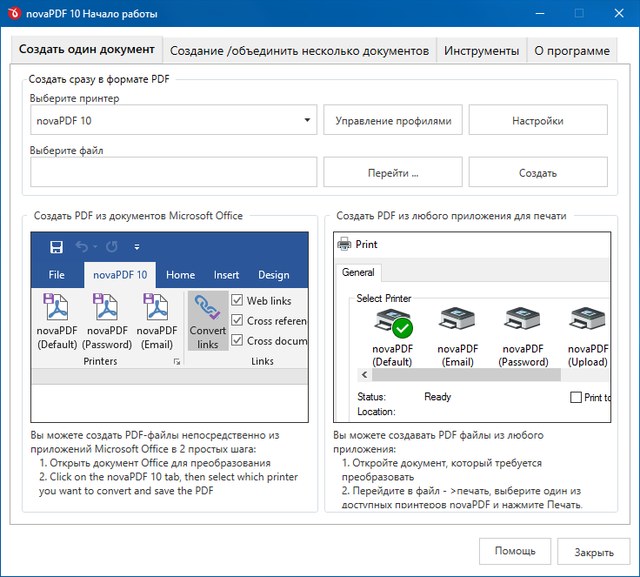Select novaPDF (Email) printer in Print dialog
The image size is (640, 577).
[457, 322]
